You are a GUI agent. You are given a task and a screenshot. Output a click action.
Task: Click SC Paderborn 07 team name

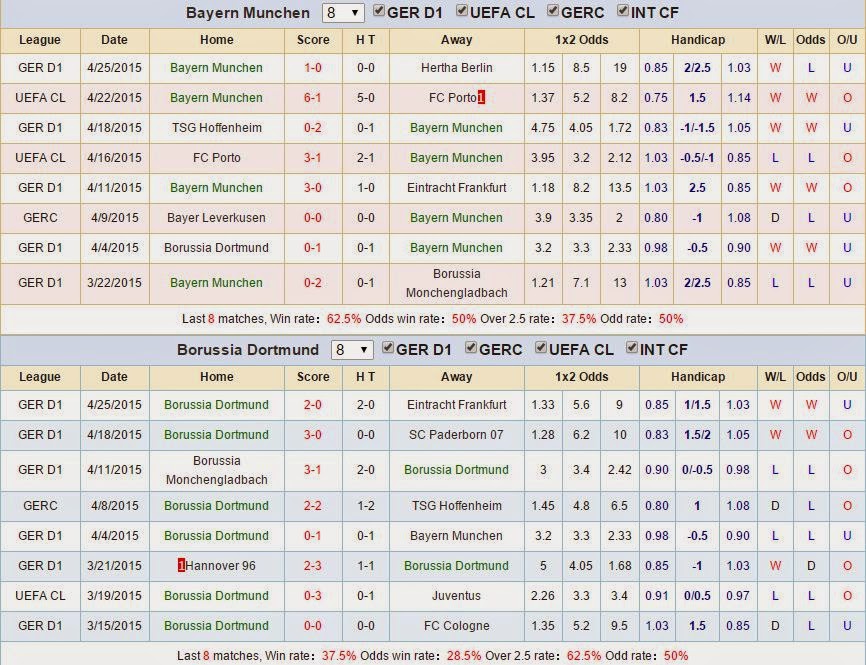point(456,435)
